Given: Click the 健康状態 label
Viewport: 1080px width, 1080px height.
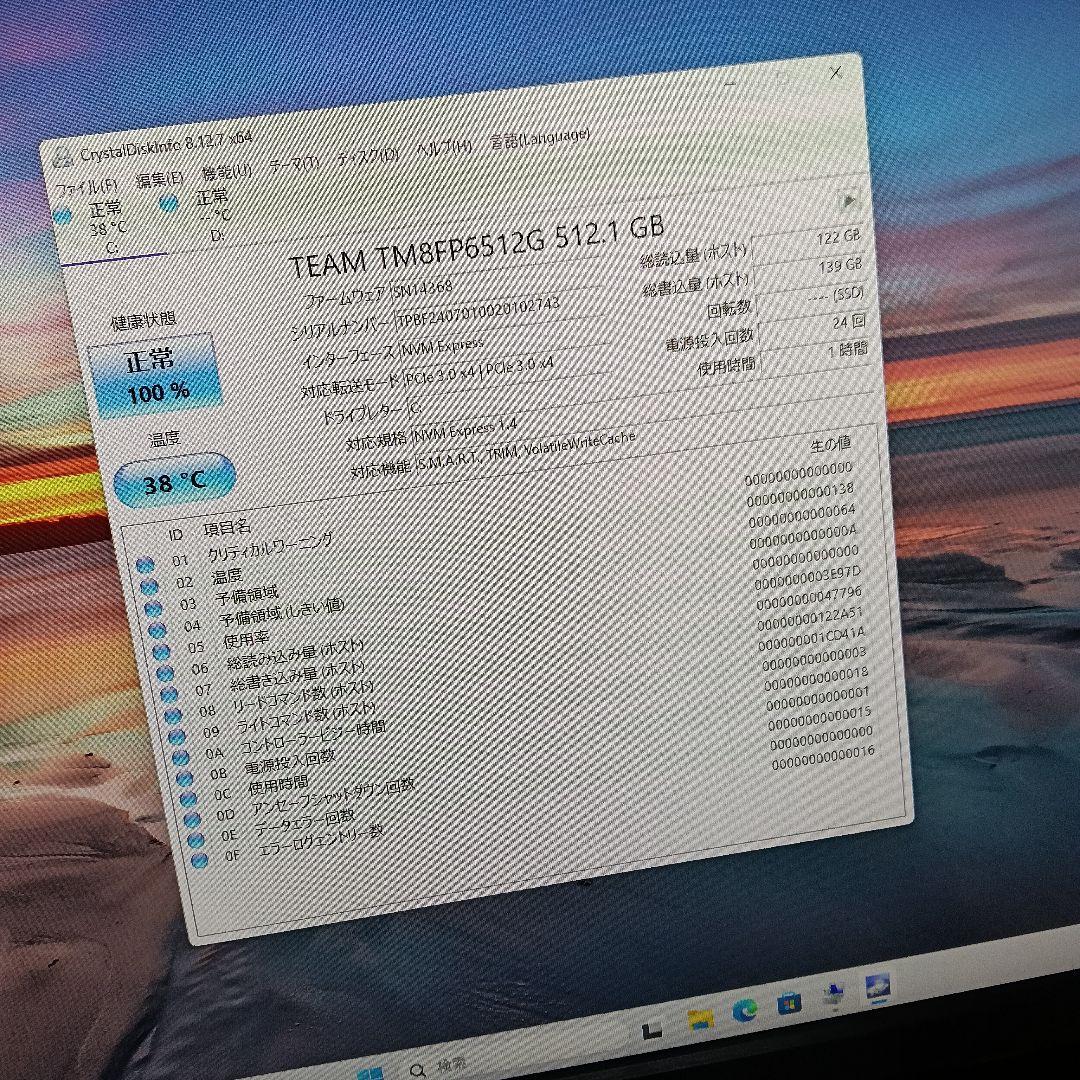Looking at the screenshot, I should pyautogui.click(x=143, y=320).
